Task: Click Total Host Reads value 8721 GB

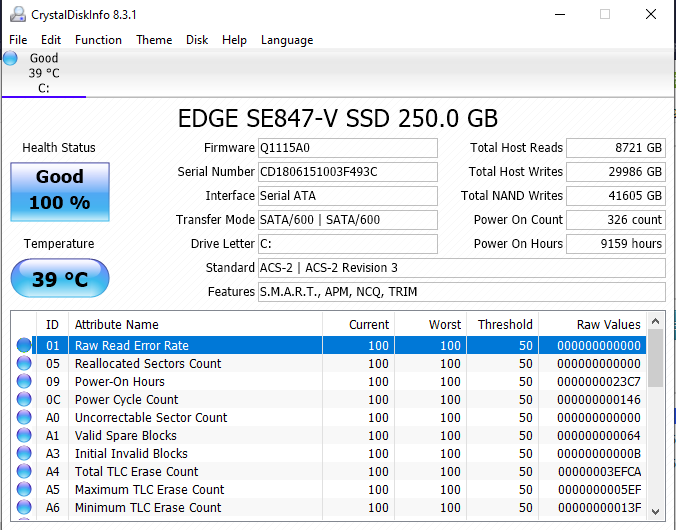Action: tap(616, 148)
